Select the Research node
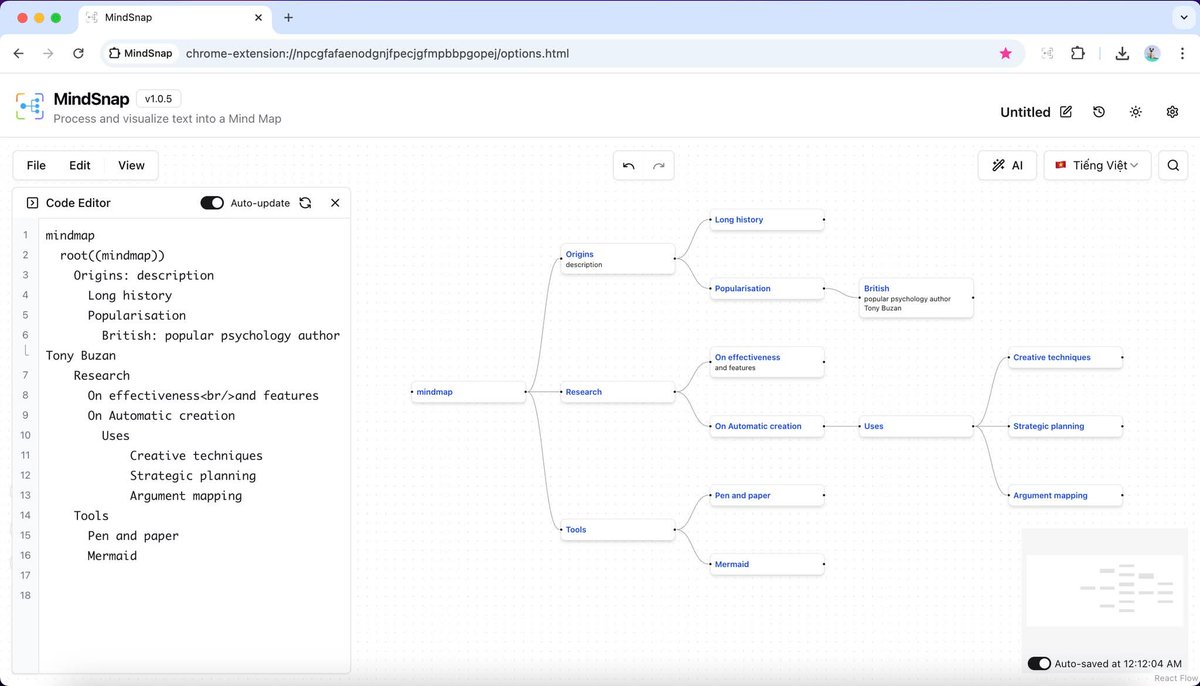The width and height of the screenshot is (1200, 686). [618, 392]
